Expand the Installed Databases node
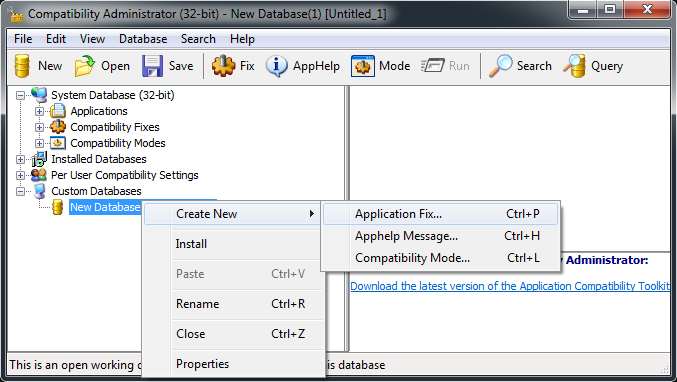 (20, 159)
